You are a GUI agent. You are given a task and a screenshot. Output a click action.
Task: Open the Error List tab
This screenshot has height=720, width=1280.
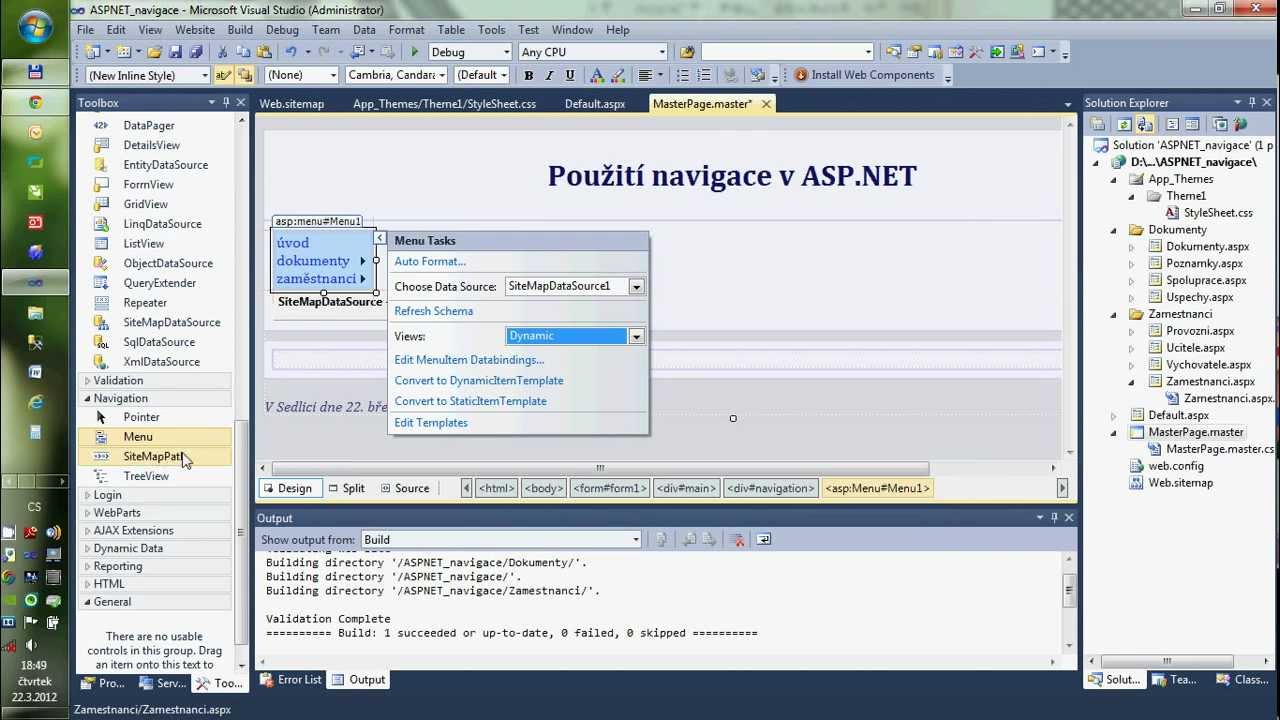click(291, 680)
